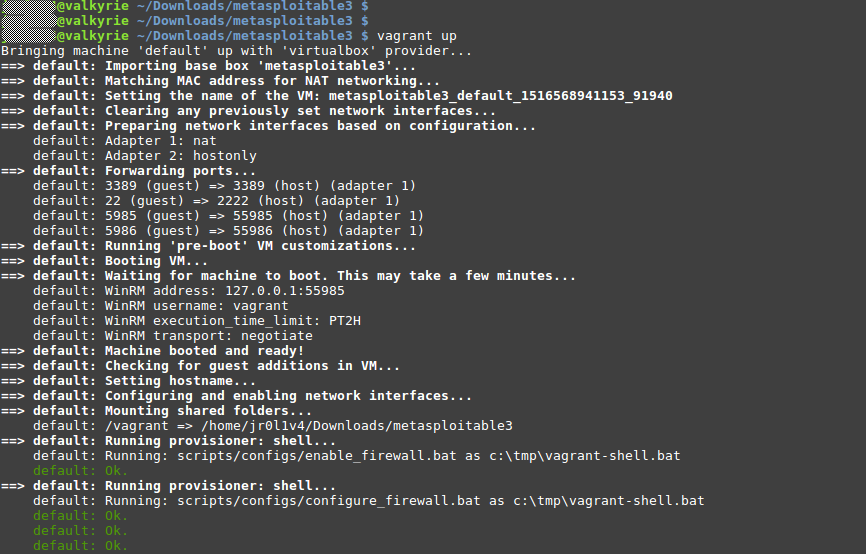Click the 'Importing base box metasploitable3' line
Screen dimensions: 866x554
coord(229,66)
